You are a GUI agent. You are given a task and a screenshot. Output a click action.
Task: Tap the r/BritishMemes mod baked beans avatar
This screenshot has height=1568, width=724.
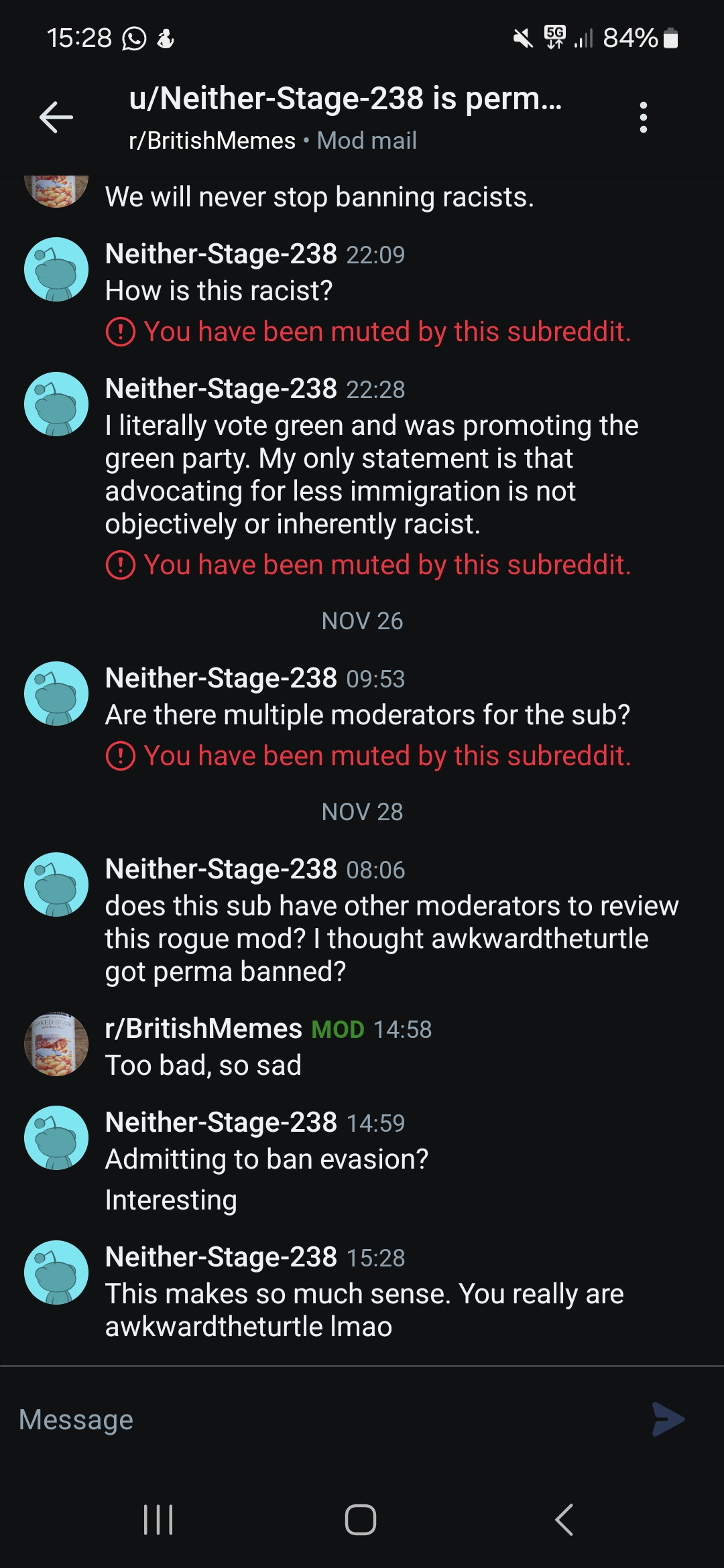(x=56, y=1044)
